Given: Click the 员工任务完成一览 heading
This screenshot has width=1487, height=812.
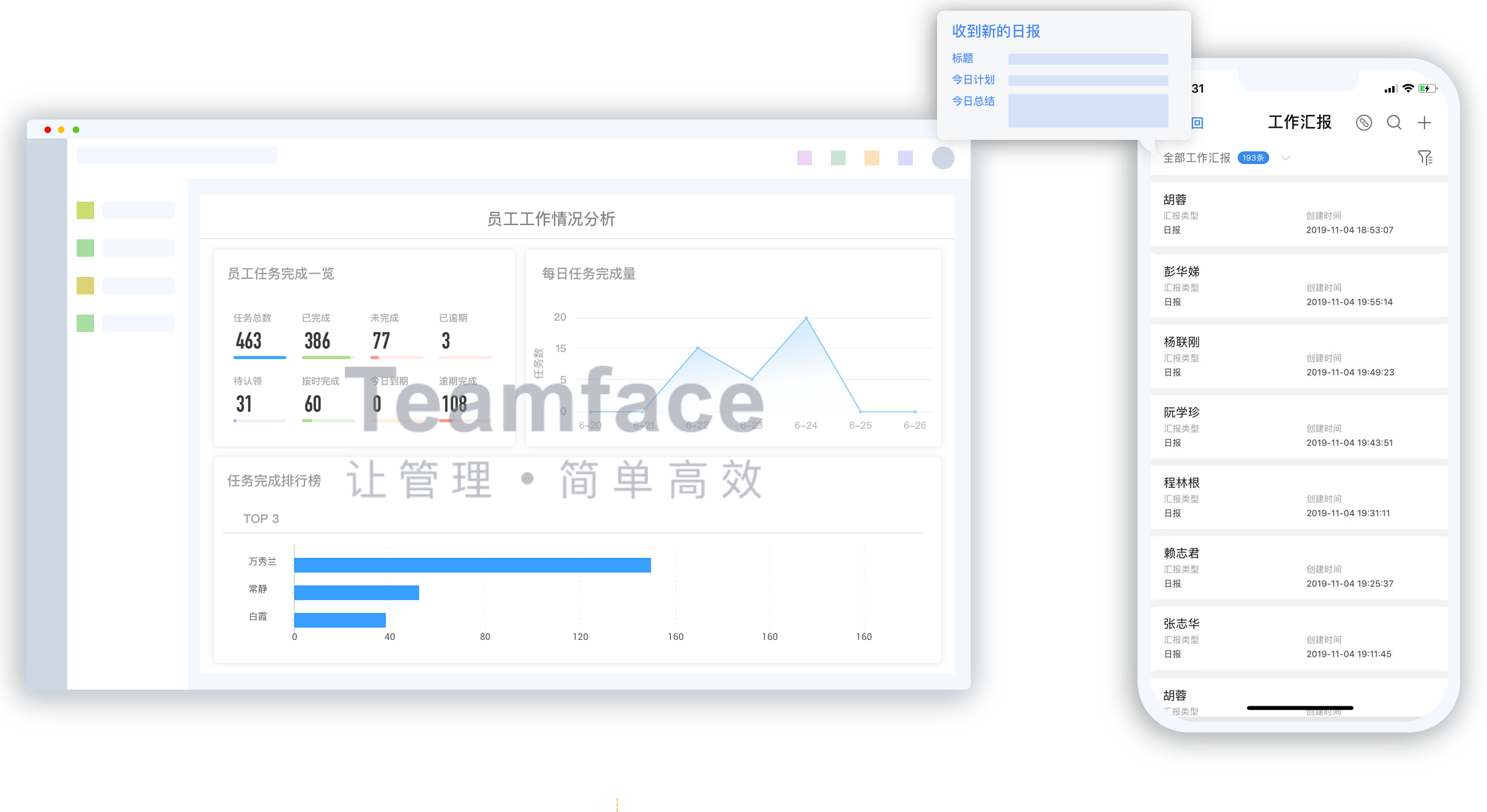Looking at the screenshot, I should pyautogui.click(x=280, y=274).
